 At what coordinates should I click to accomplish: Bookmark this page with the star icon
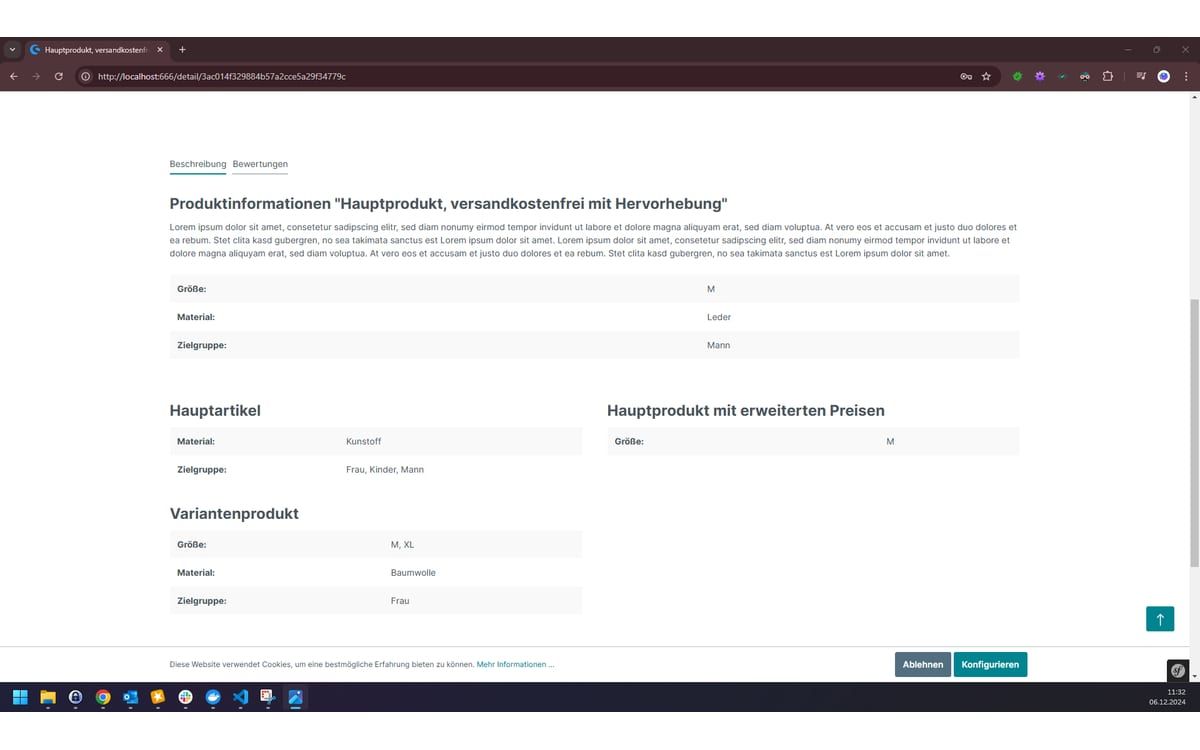(986, 76)
